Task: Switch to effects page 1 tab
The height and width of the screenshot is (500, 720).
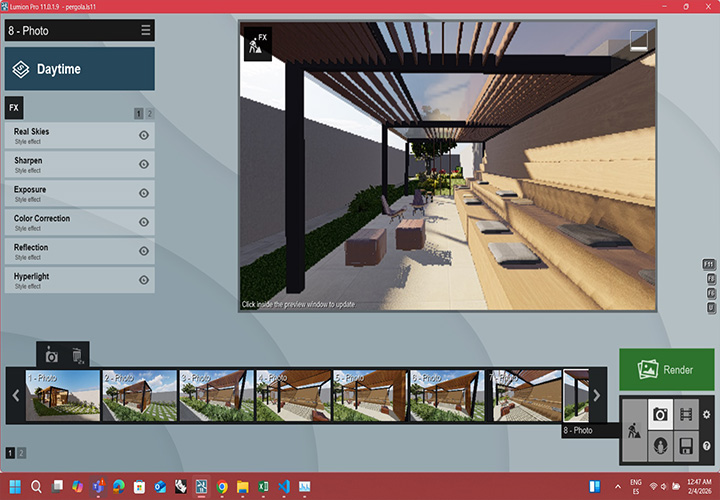Action: 139,113
